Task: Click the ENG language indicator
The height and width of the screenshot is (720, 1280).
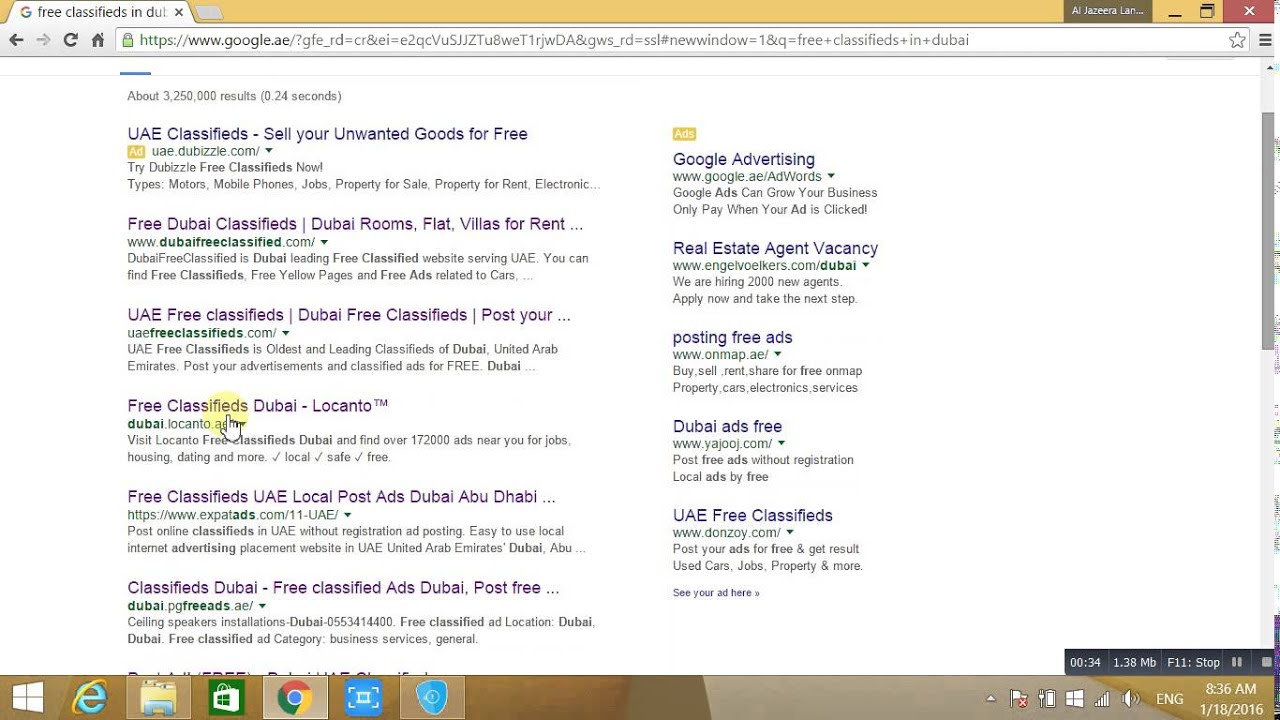Action: pos(1169,699)
